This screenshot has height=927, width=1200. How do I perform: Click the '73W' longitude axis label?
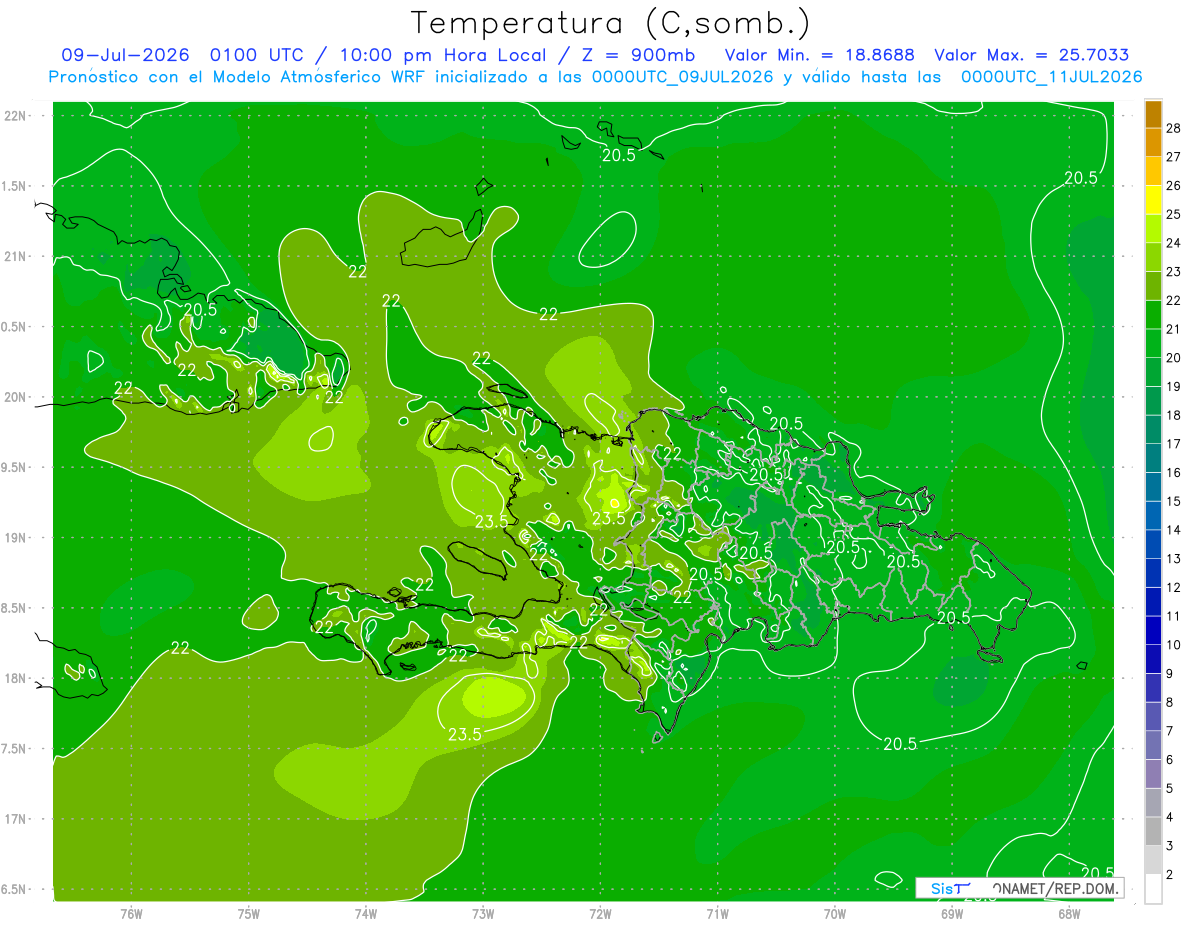483,913
